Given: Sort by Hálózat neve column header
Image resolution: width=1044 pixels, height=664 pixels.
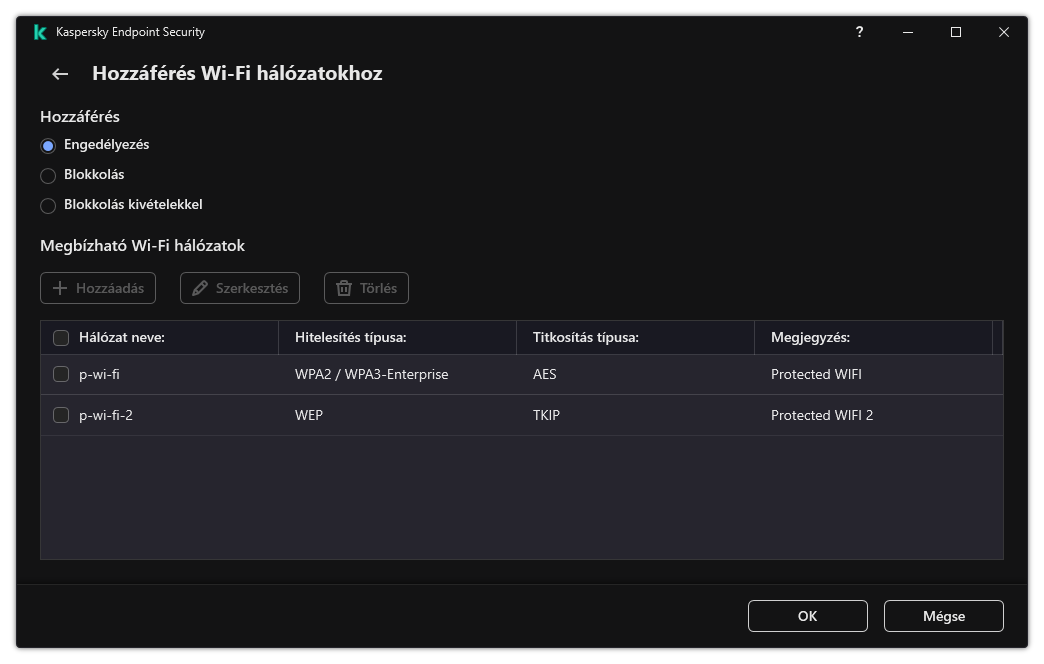Looking at the screenshot, I should pyautogui.click(x=122, y=338).
